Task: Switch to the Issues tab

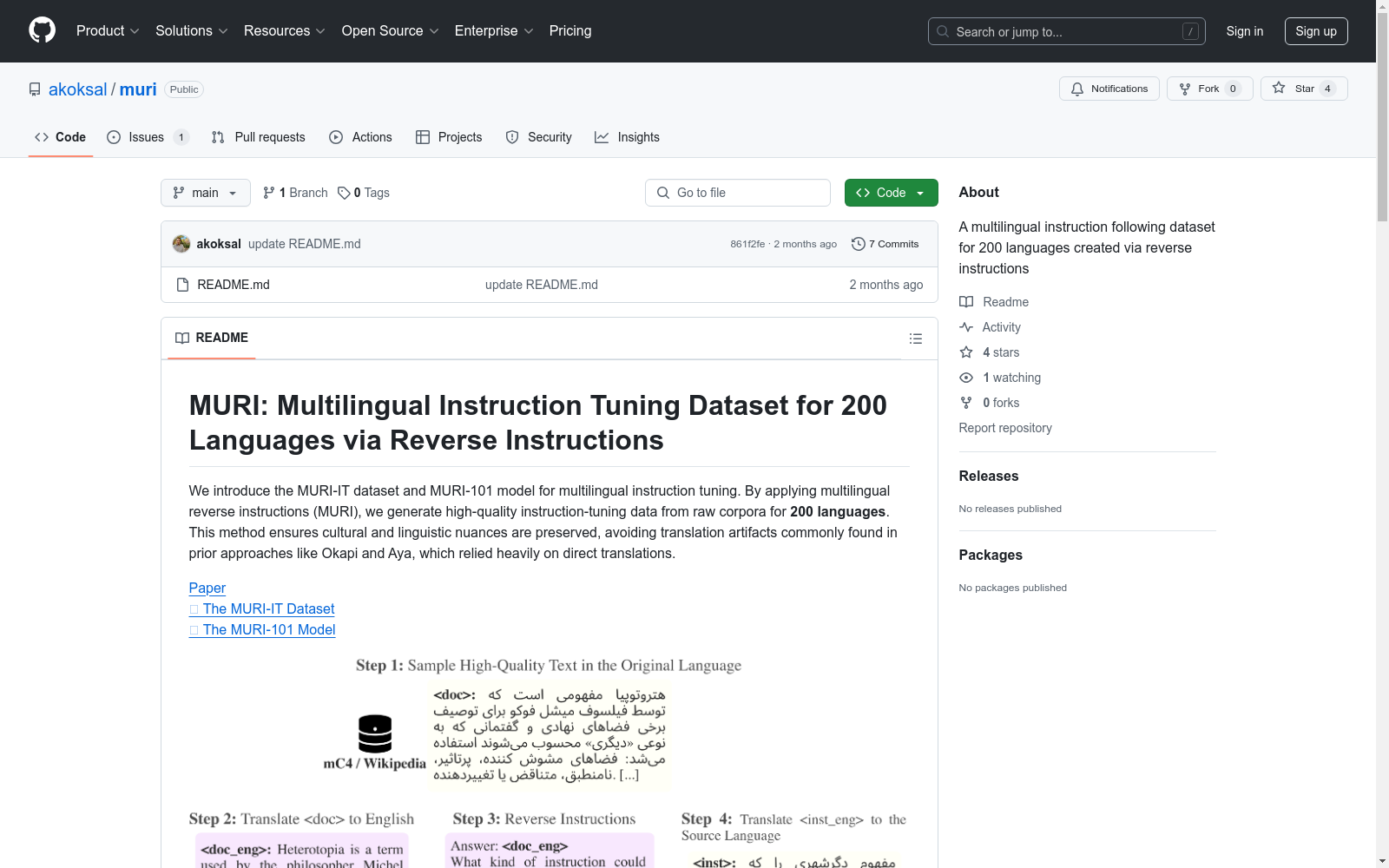Action: coord(148,137)
